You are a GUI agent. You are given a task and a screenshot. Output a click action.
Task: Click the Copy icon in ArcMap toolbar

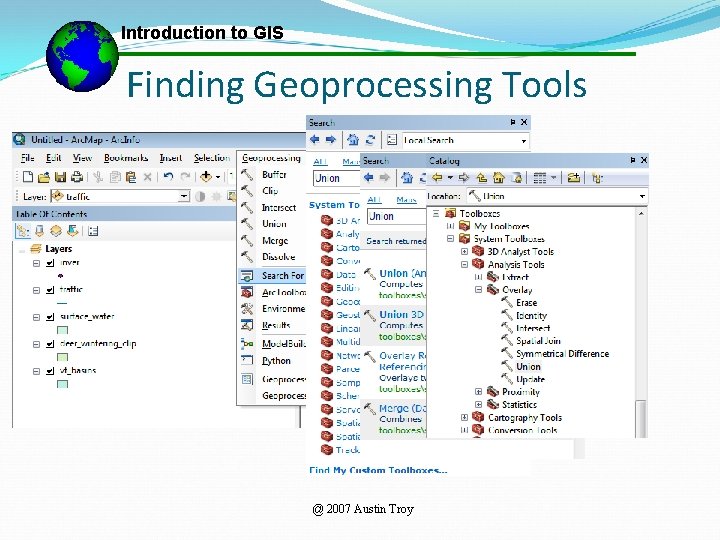pyautogui.click(x=115, y=177)
